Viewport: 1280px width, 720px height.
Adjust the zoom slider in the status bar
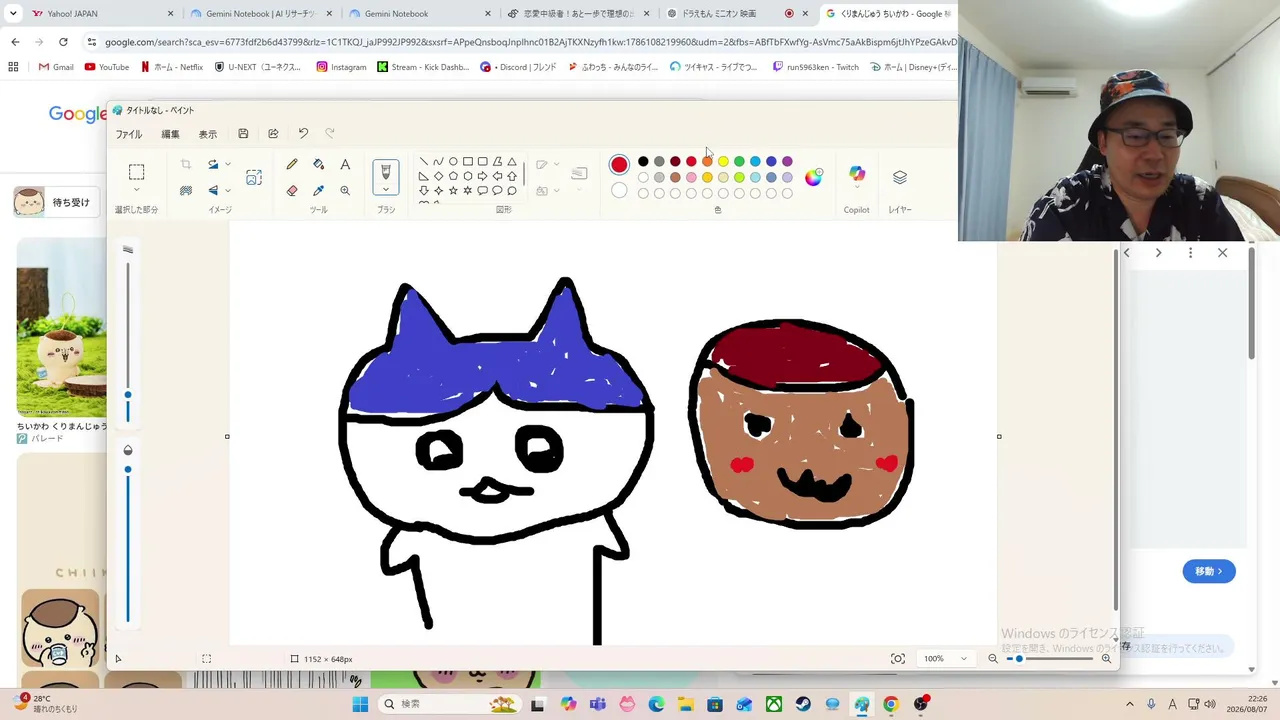click(x=1049, y=659)
